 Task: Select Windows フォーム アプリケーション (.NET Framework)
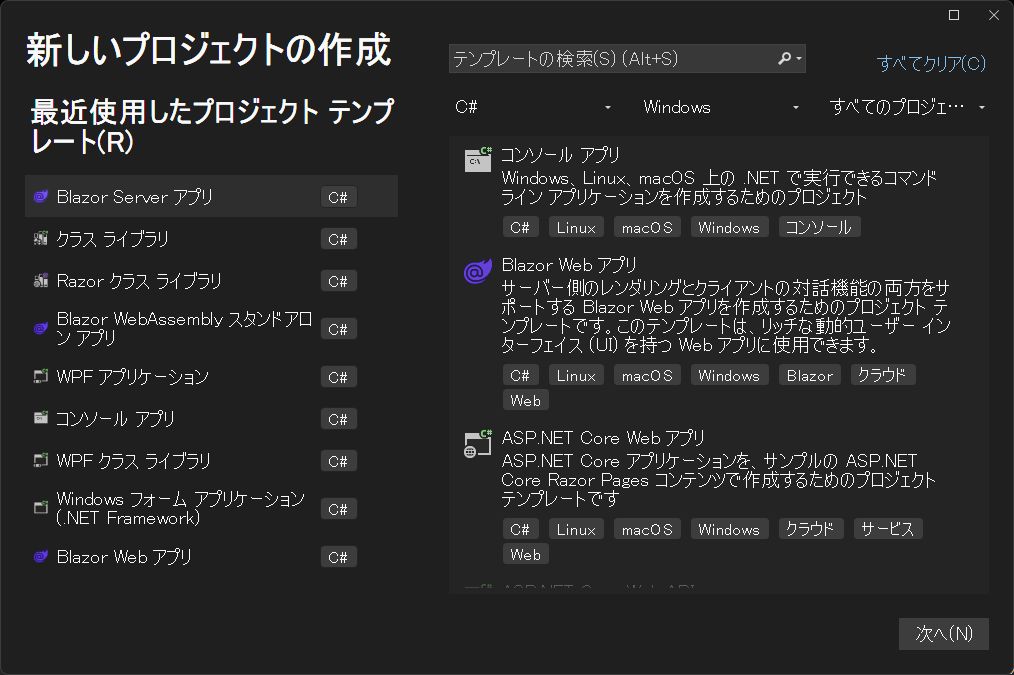[x=211, y=508]
